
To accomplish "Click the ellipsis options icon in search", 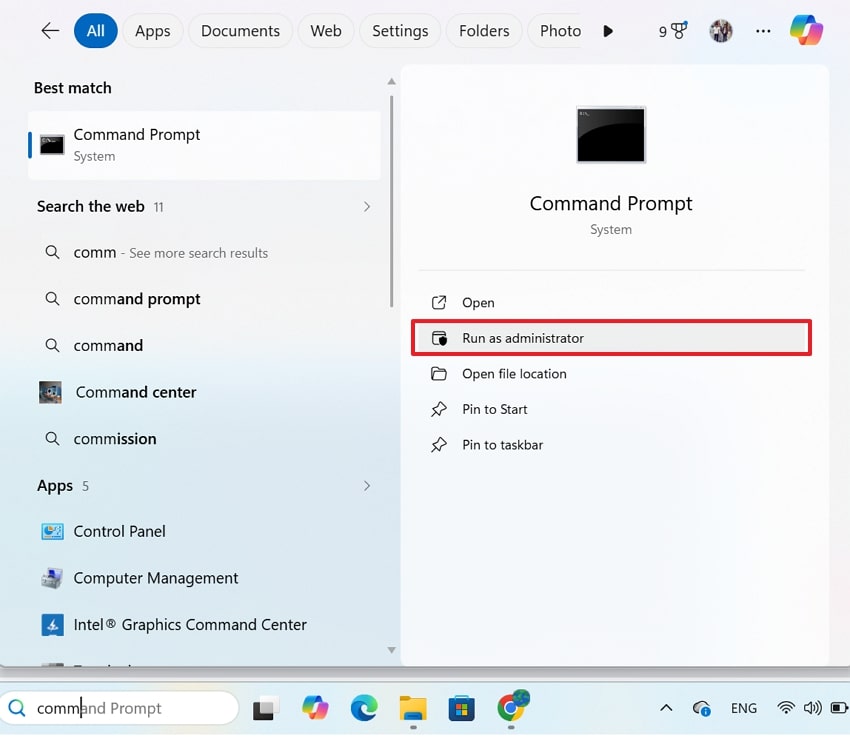I will (x=763, y=31).
